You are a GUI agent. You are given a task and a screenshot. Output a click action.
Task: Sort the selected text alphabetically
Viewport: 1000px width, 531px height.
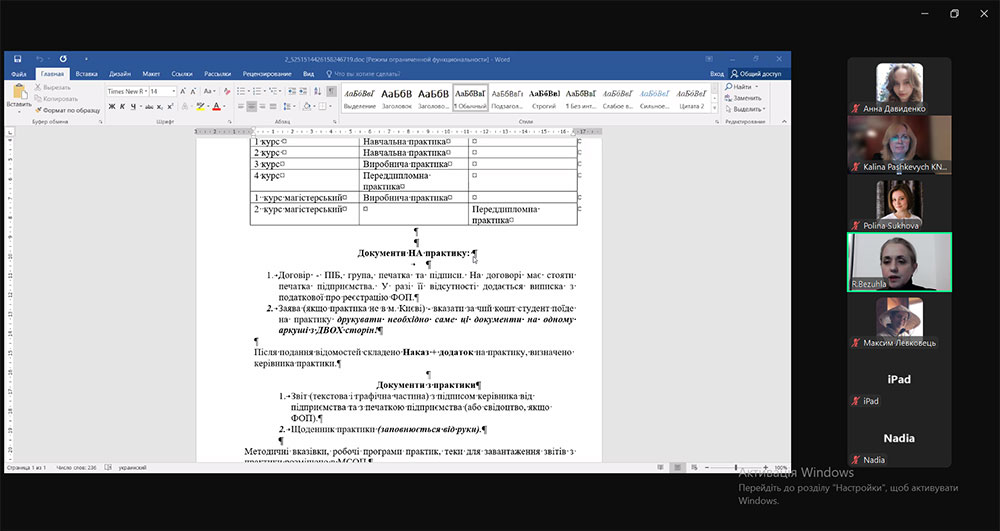coord(318,91)
